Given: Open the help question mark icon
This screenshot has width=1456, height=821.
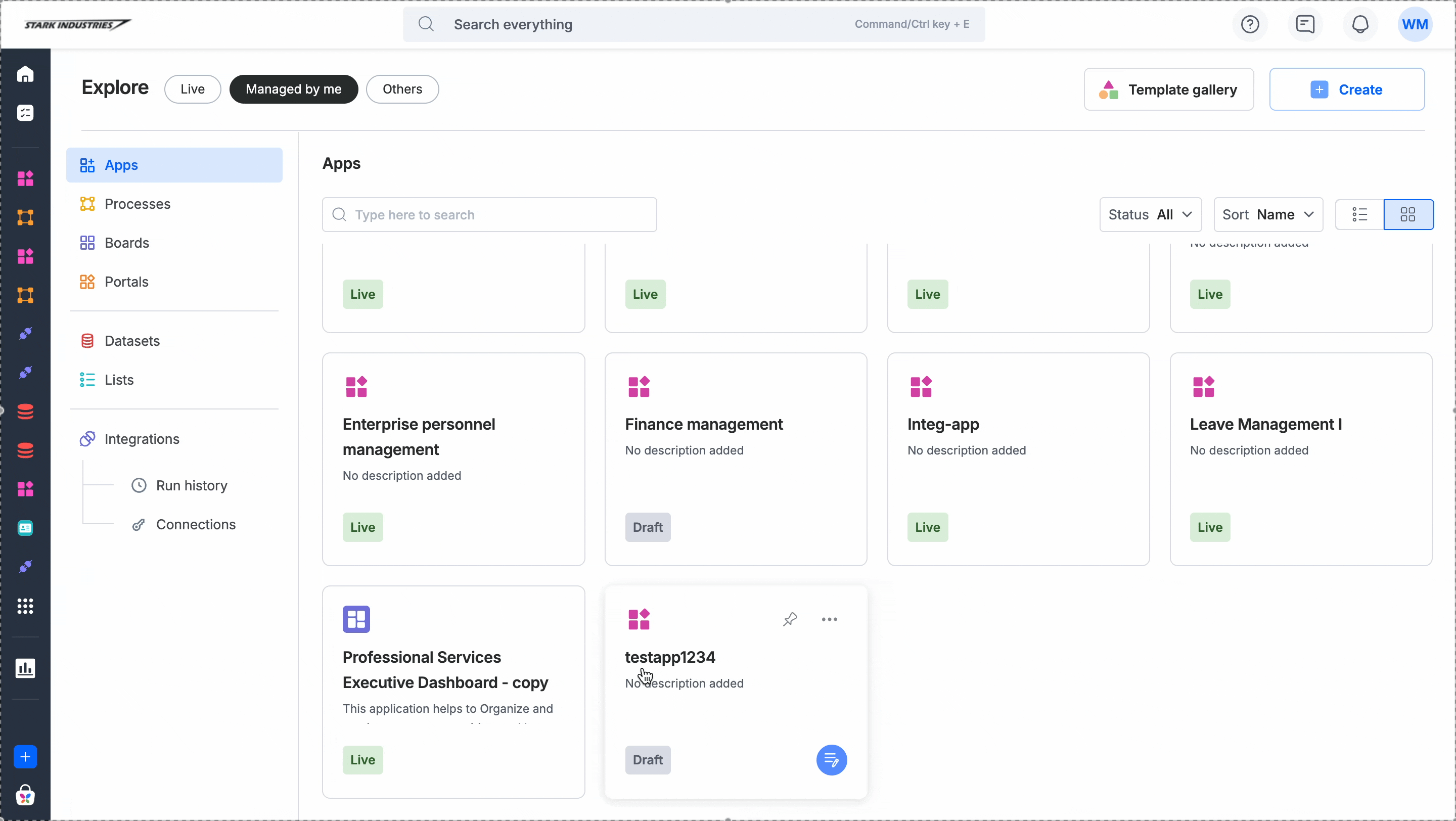Looking at the screenshot, I should click(1250, 24).
